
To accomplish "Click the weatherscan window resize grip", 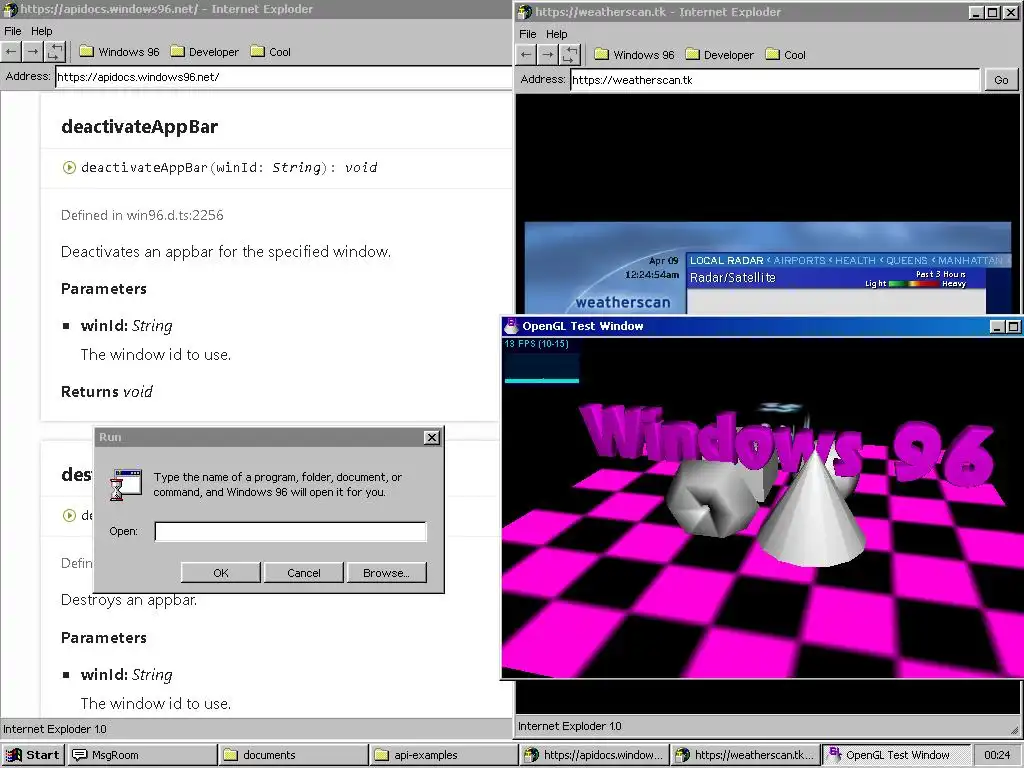I will click(x=1015, y=730).
